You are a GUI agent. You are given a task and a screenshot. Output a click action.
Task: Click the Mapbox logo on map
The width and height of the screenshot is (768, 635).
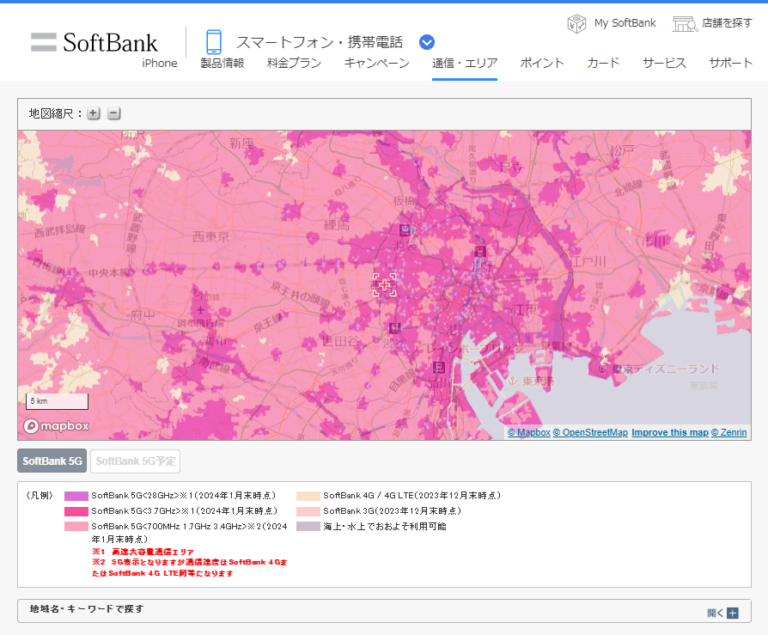click(57, 426)
